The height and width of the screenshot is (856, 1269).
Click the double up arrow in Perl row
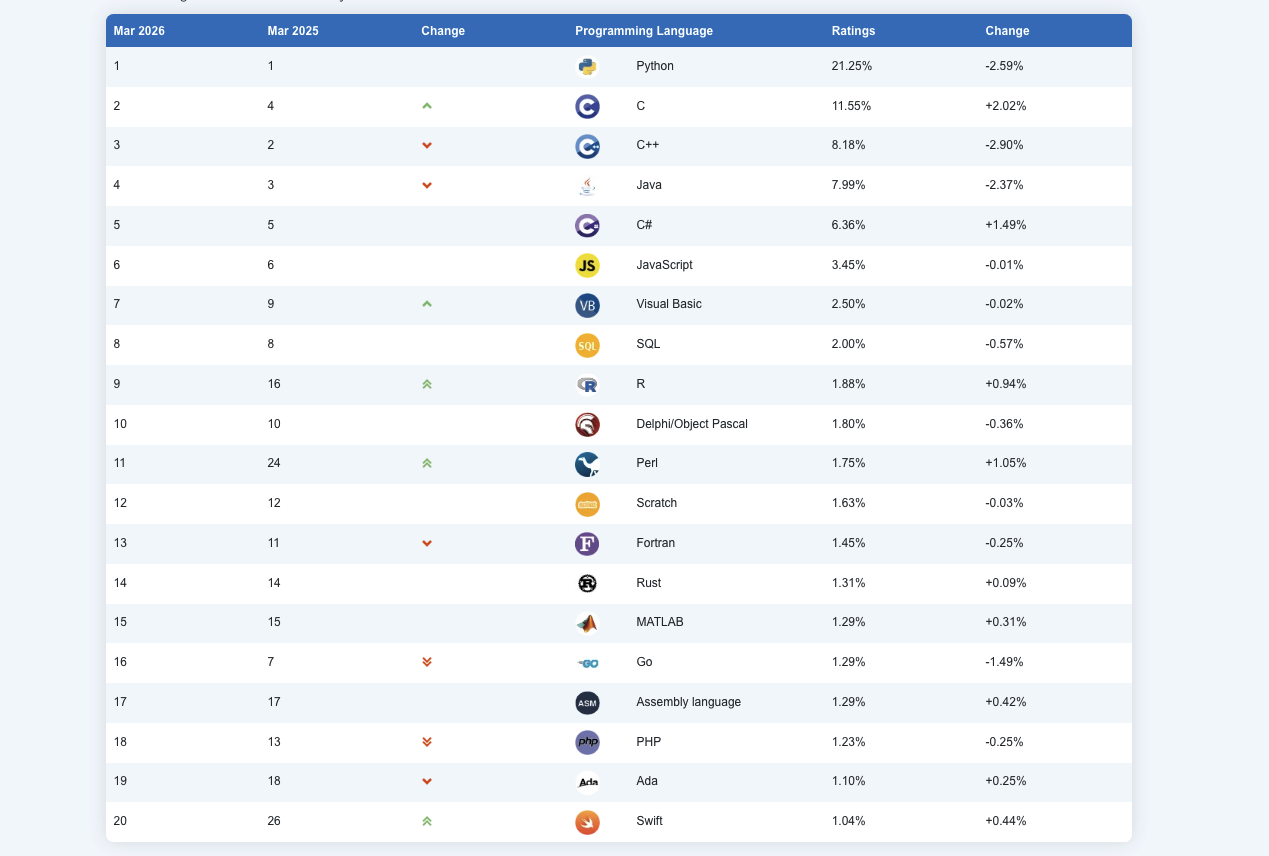[427, 464]
